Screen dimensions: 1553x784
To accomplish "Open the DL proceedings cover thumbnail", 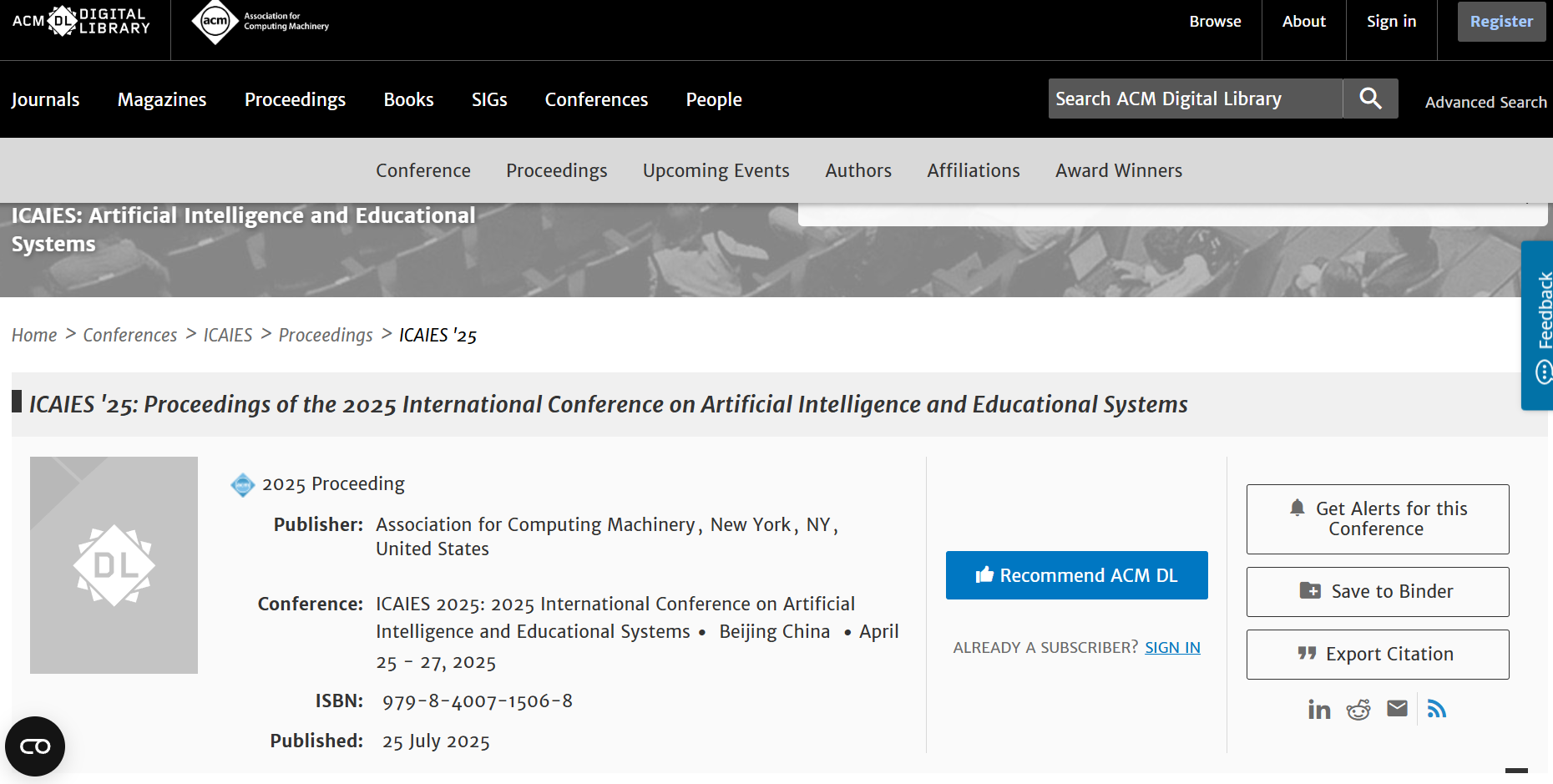I will [114, 565].
